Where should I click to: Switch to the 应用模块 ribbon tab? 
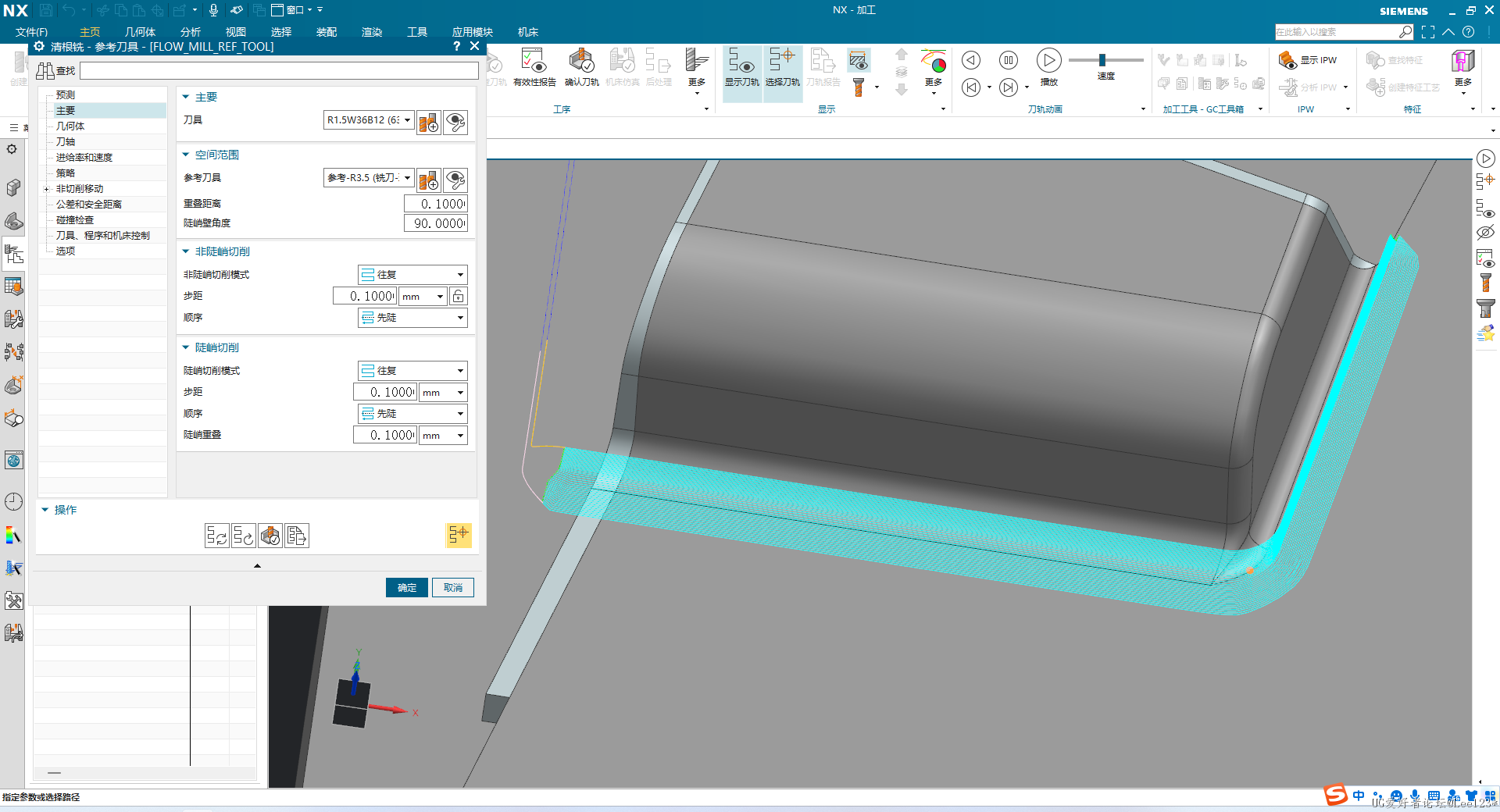(x=472, y=32)
